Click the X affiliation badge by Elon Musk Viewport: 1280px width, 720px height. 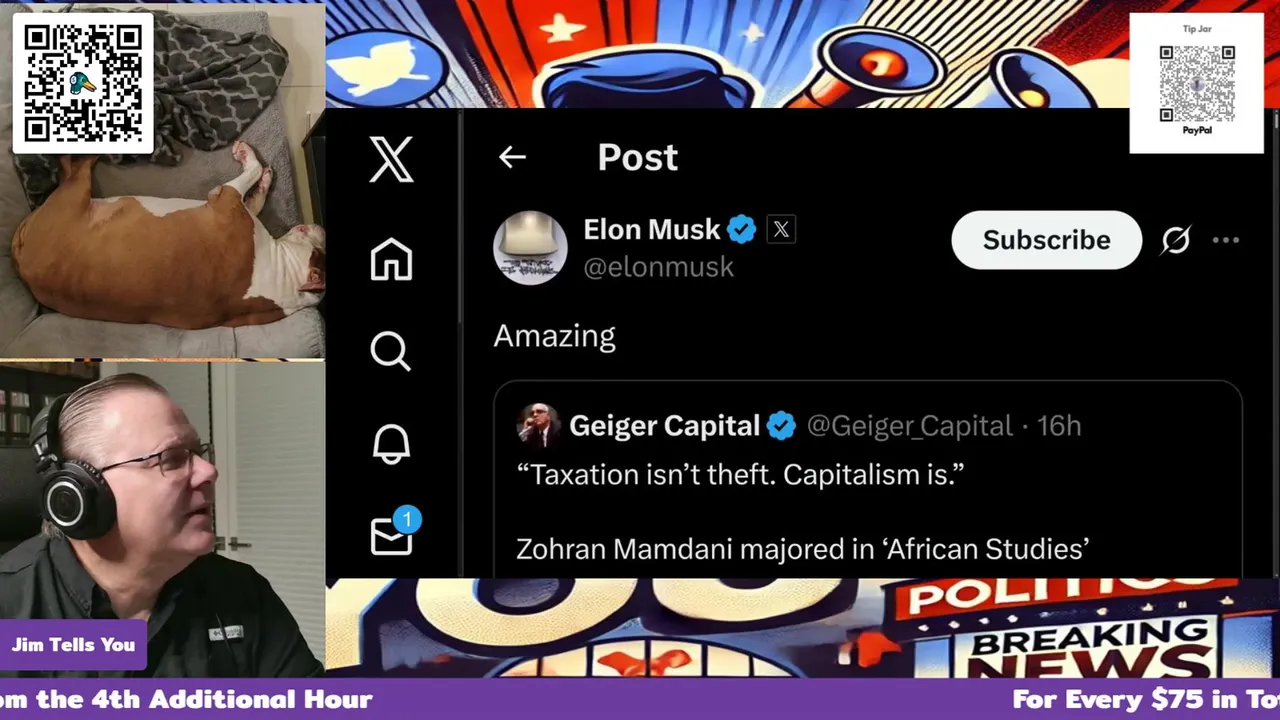[x=781, y=230]
